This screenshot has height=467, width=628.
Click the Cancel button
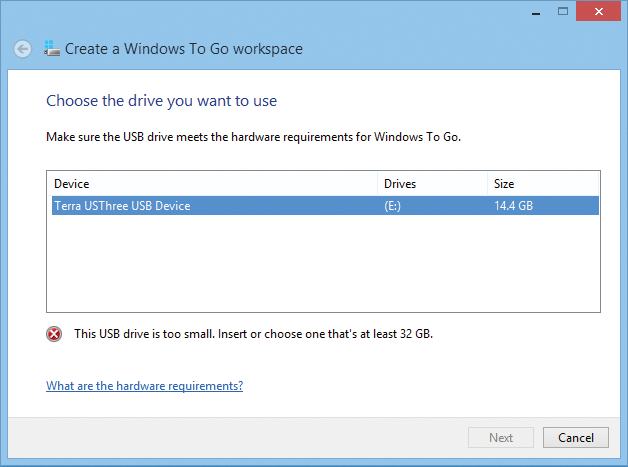click(576, 437)
